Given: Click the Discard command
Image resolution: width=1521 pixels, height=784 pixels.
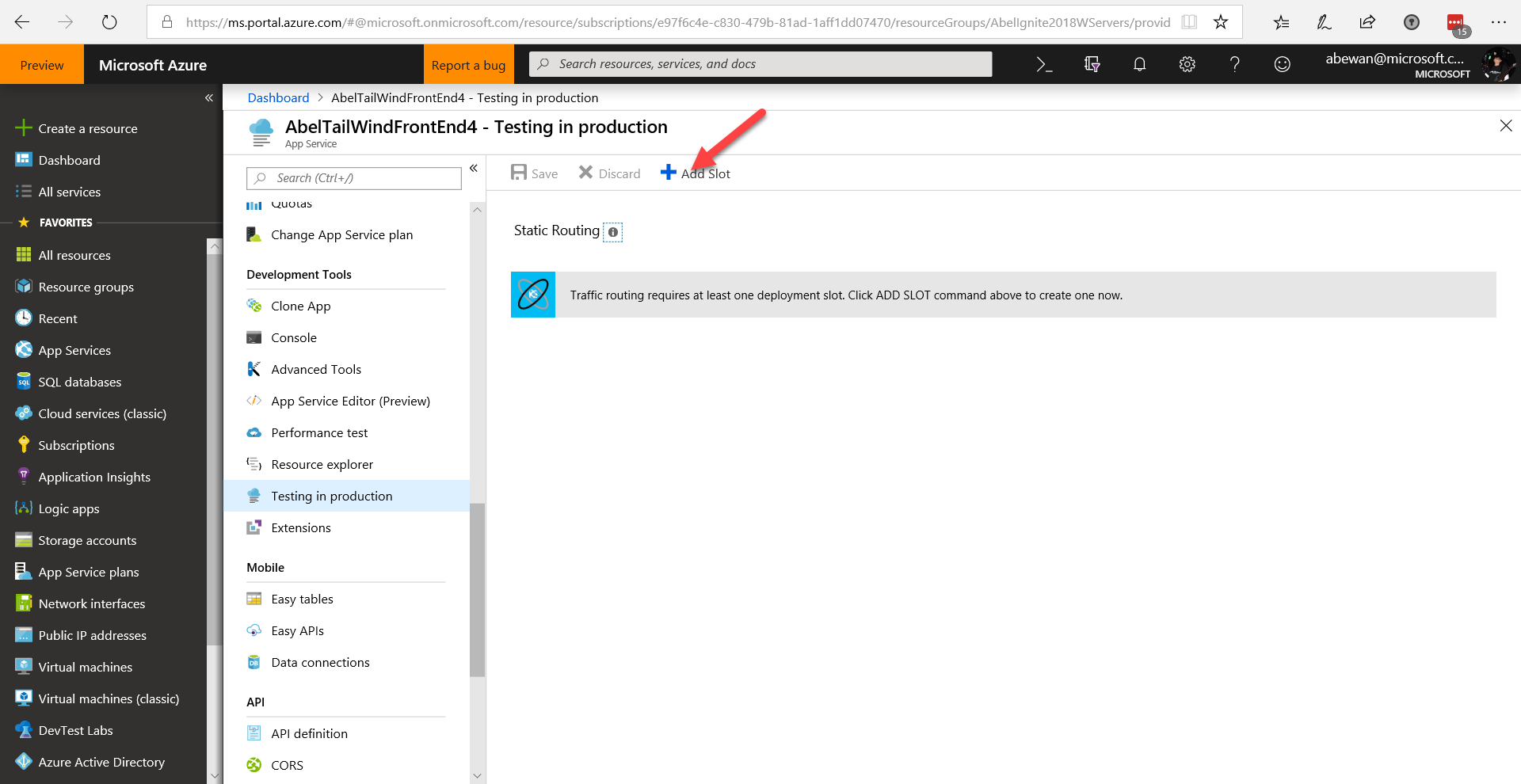Looking at the screenshot, I should [x=609, y=173].
